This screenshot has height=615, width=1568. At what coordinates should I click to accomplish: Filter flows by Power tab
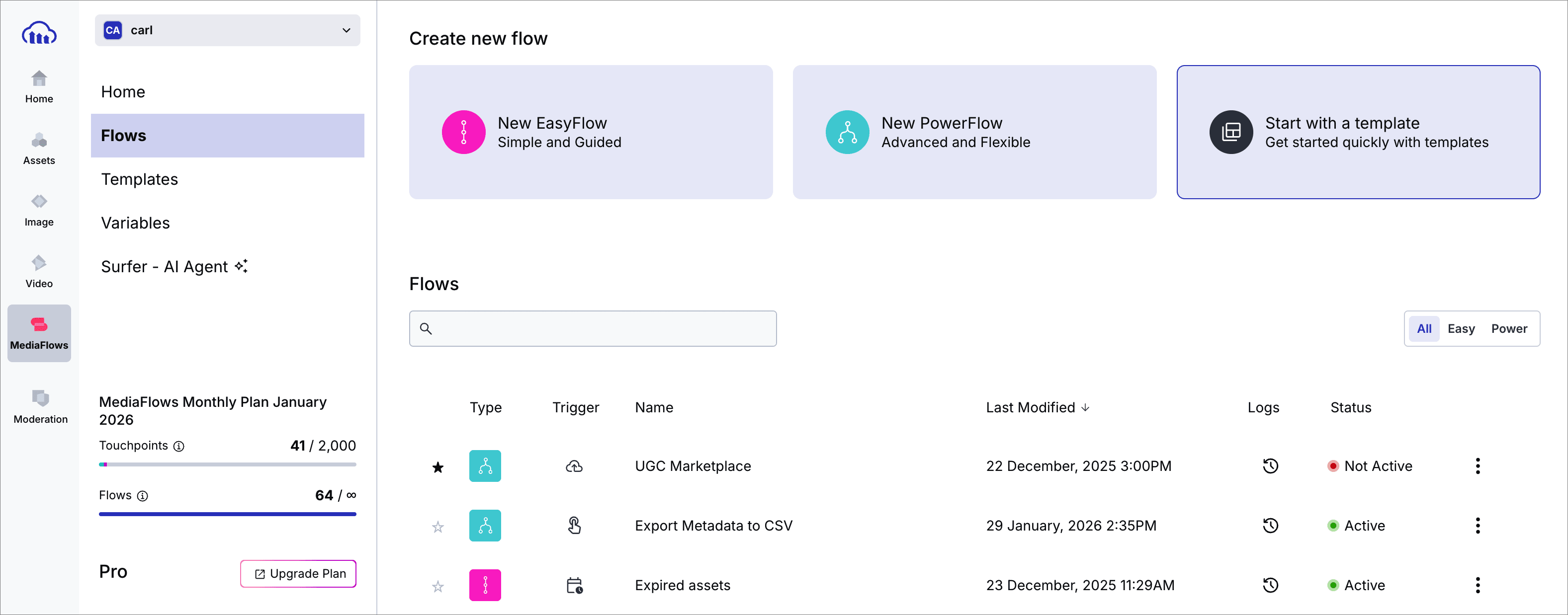1508,328
